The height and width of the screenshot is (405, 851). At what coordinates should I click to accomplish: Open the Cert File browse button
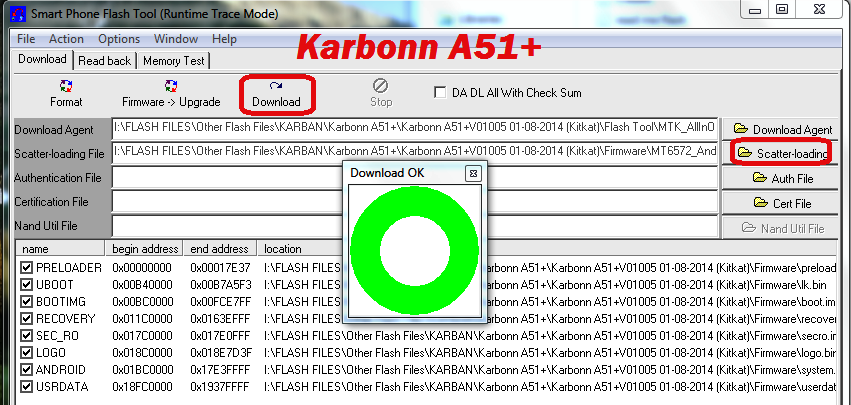[780, 204]
